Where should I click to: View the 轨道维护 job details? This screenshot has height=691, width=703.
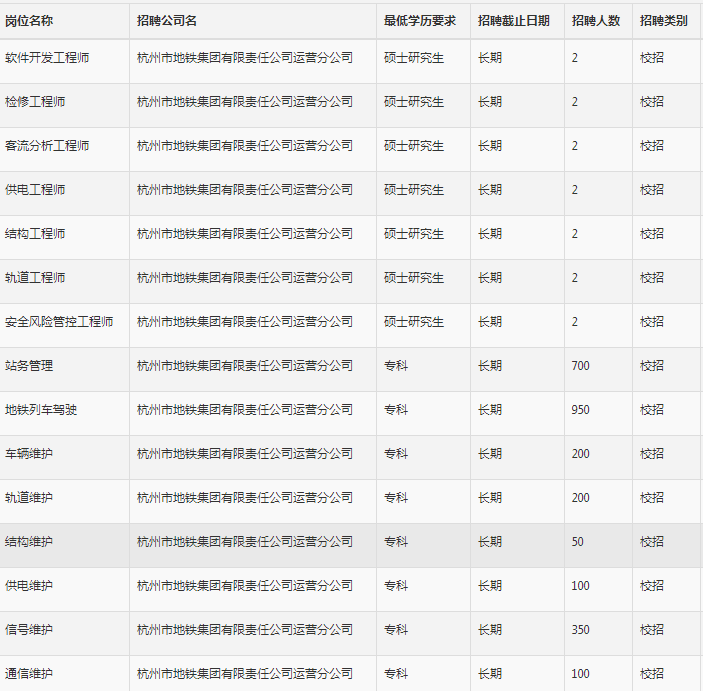click(29, 498)
